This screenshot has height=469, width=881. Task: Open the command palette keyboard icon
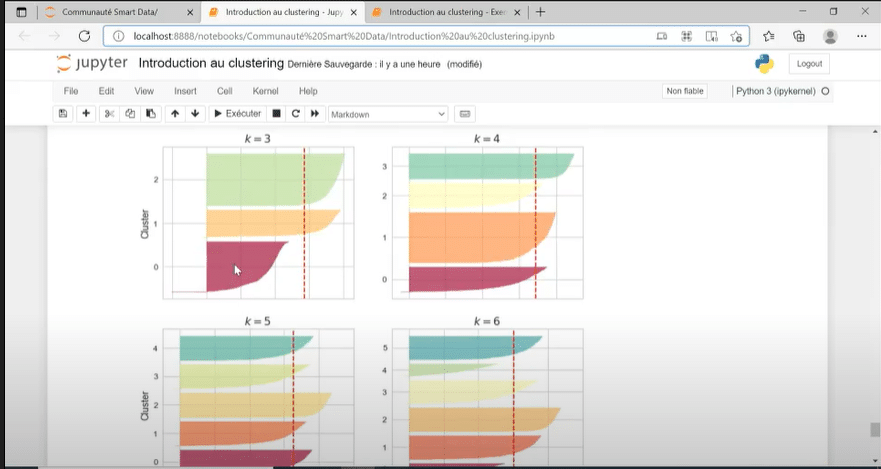464,114
